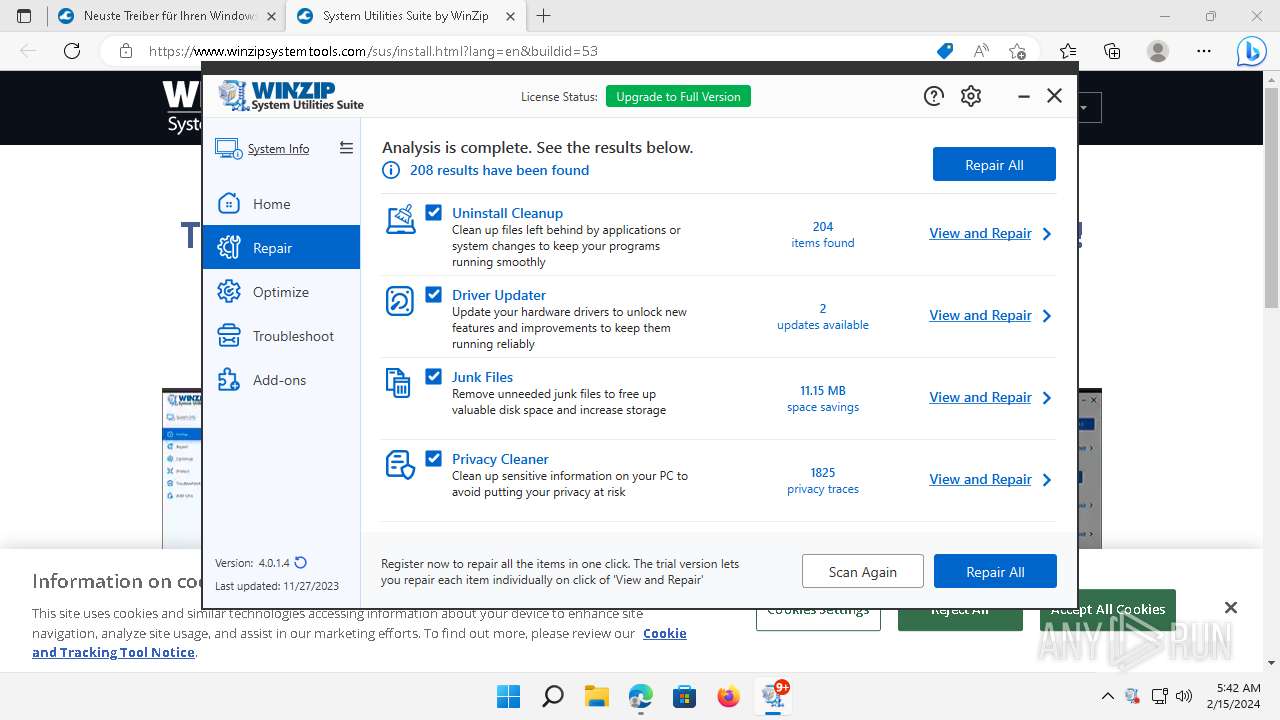Open the Bing Copilot sidebar icon
This screenshot has width=1280, height=720.
click(1251, 51)
